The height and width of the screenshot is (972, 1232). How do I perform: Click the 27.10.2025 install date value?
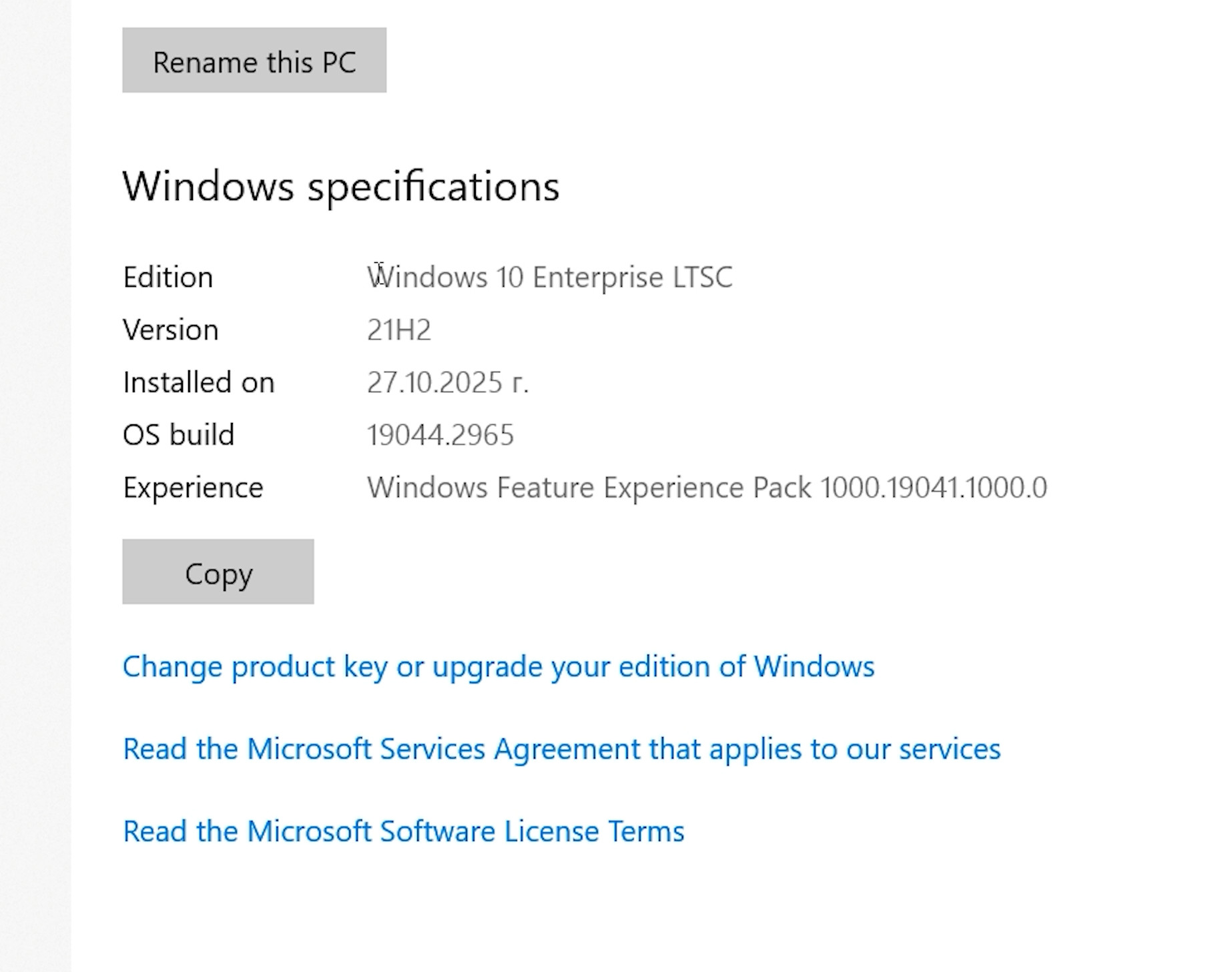click(447, 383)
